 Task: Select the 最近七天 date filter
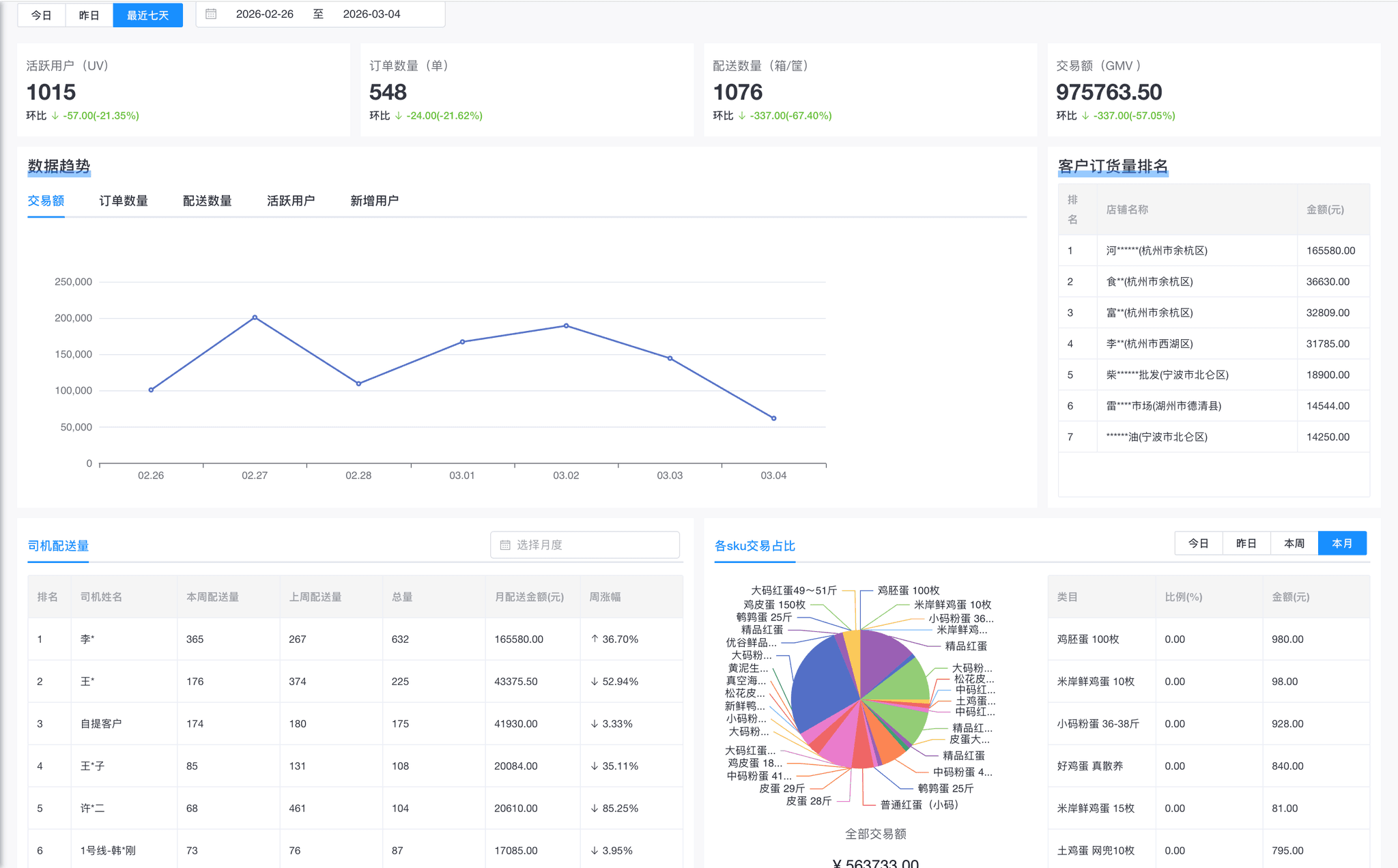pyautogui.click(x=147, y=15)
